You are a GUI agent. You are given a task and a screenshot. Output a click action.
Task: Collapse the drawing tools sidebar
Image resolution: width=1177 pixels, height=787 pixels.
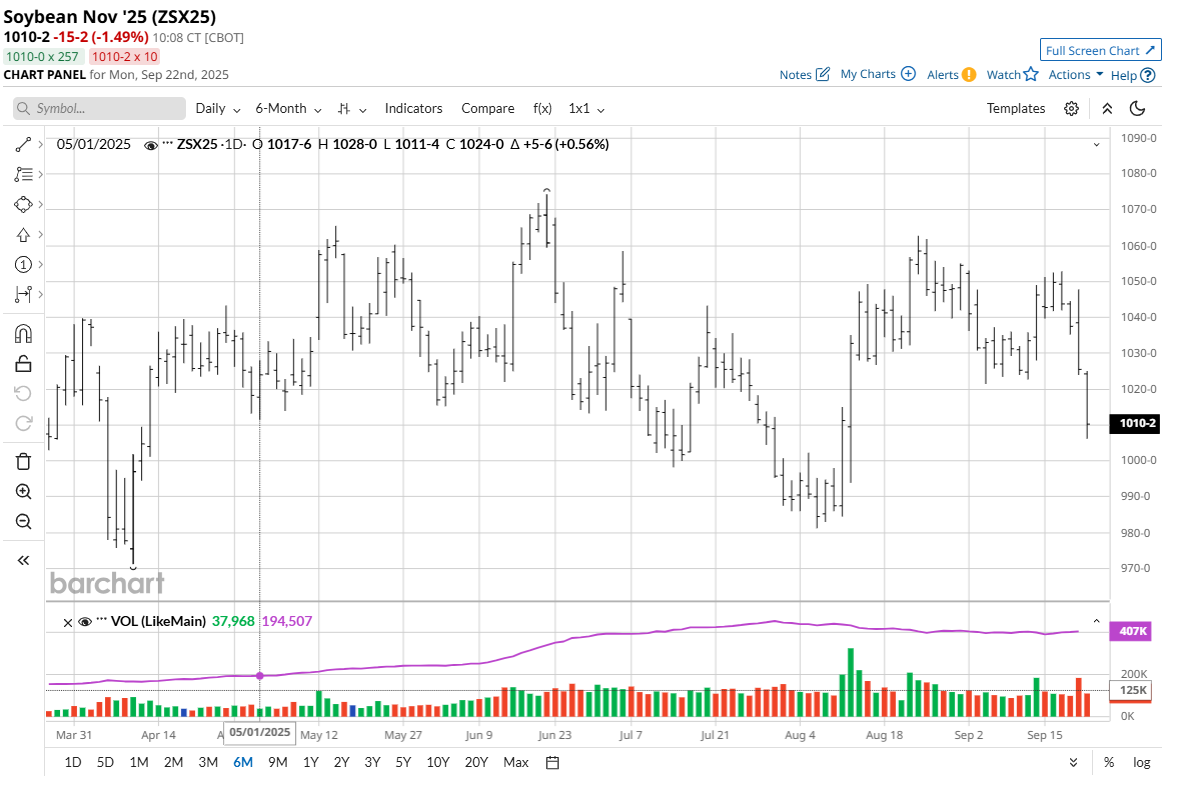23,560
